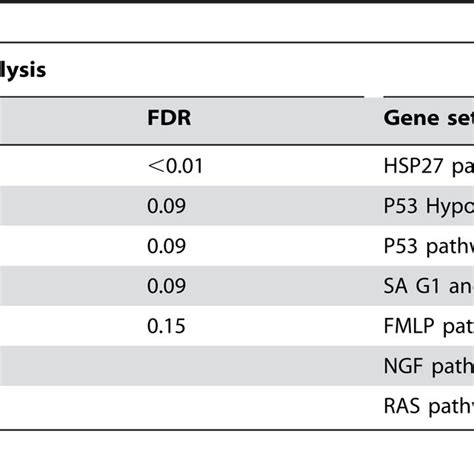Select the <0.01 FDR value
The height and width of the screenshot is (474, 474).
tap(175, 166)
